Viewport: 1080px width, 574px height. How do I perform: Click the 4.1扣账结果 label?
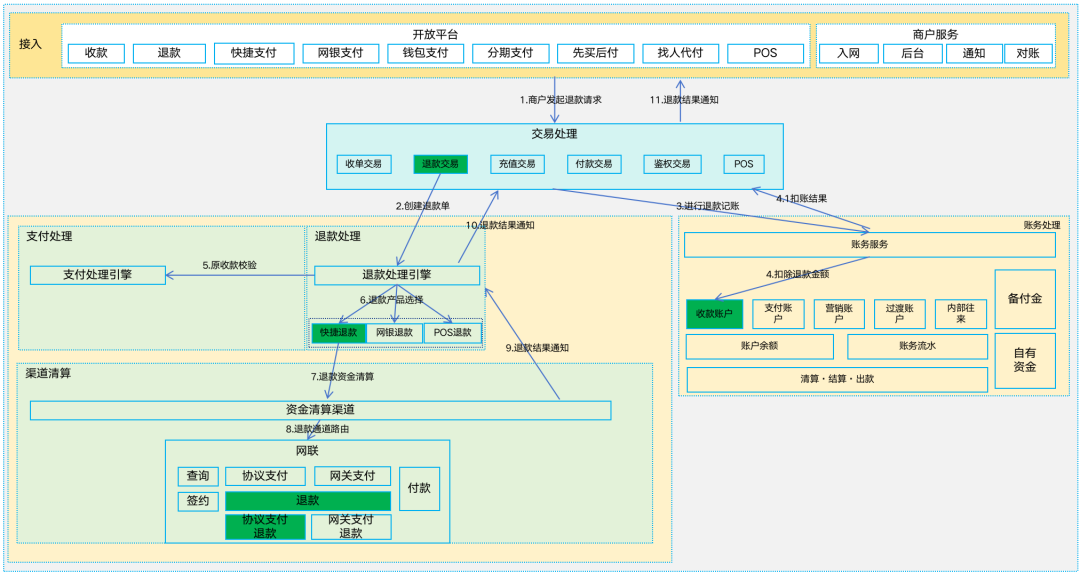(x=802, y=198)
